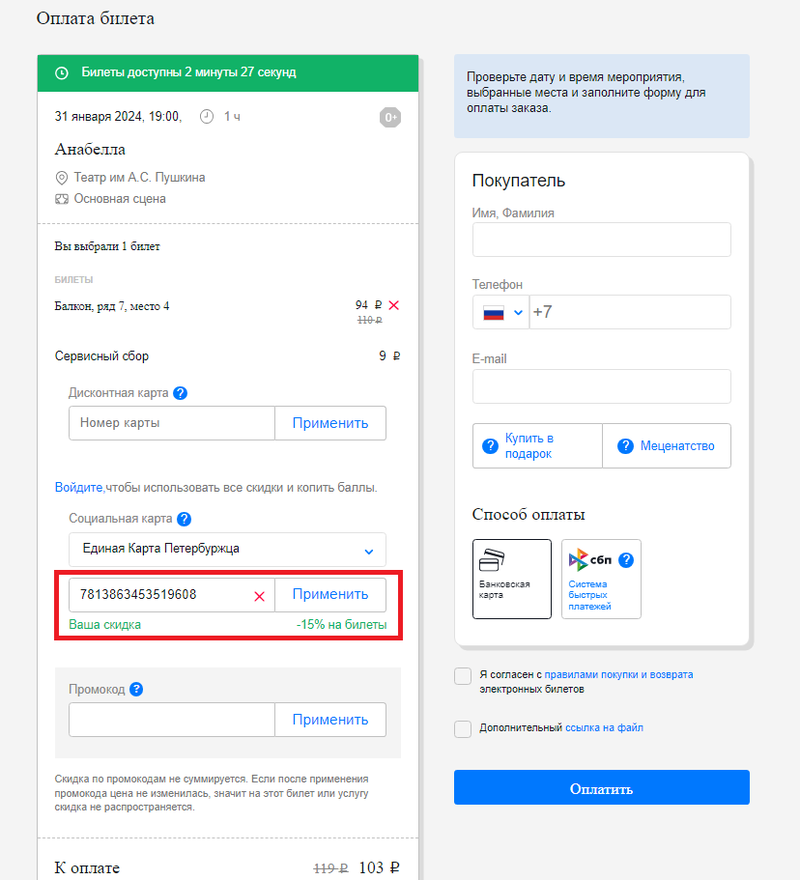Apply the discount card number
The width and height of the screenshot is (800, 880).
330,423
